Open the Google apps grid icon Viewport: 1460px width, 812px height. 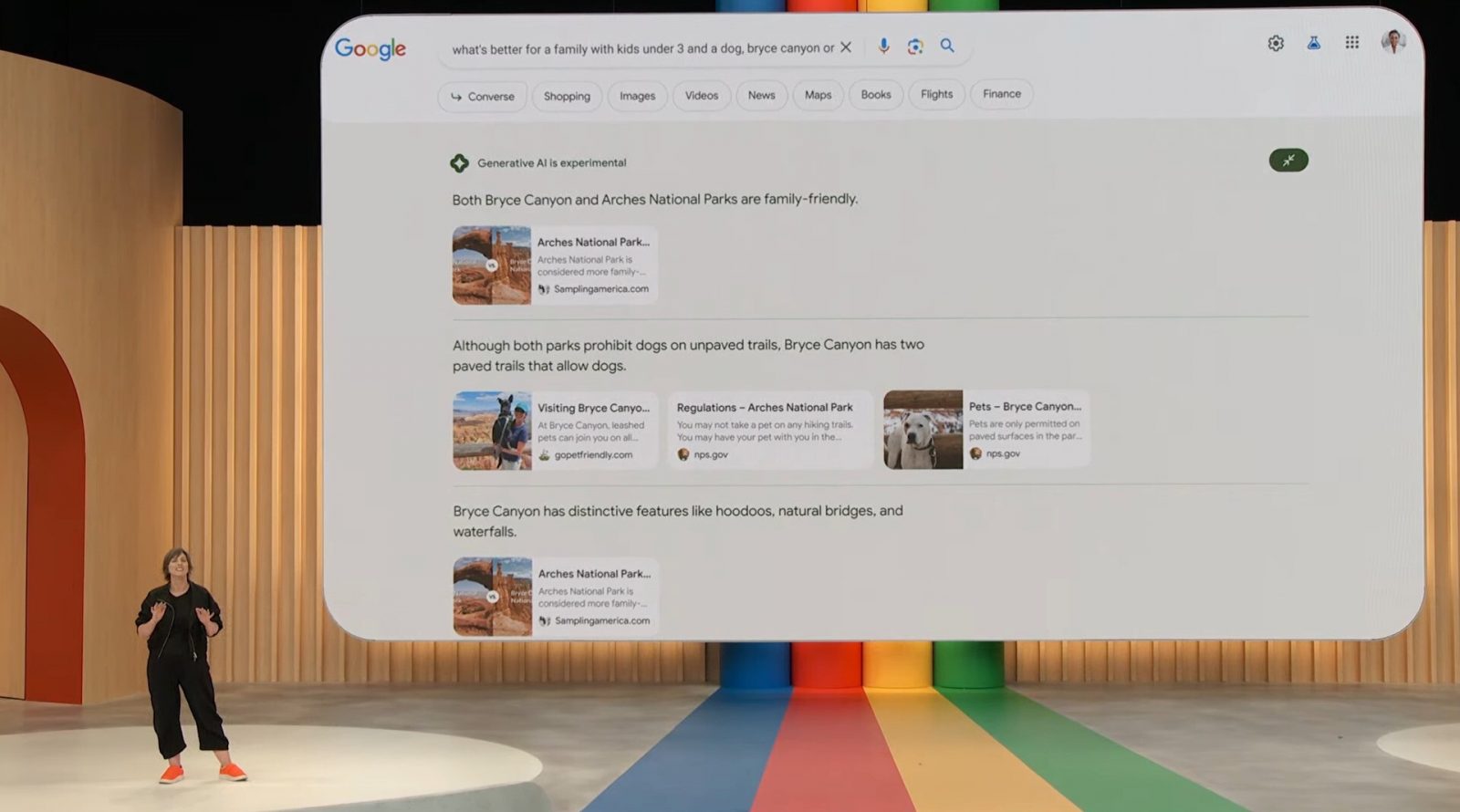pos(1352,42)
